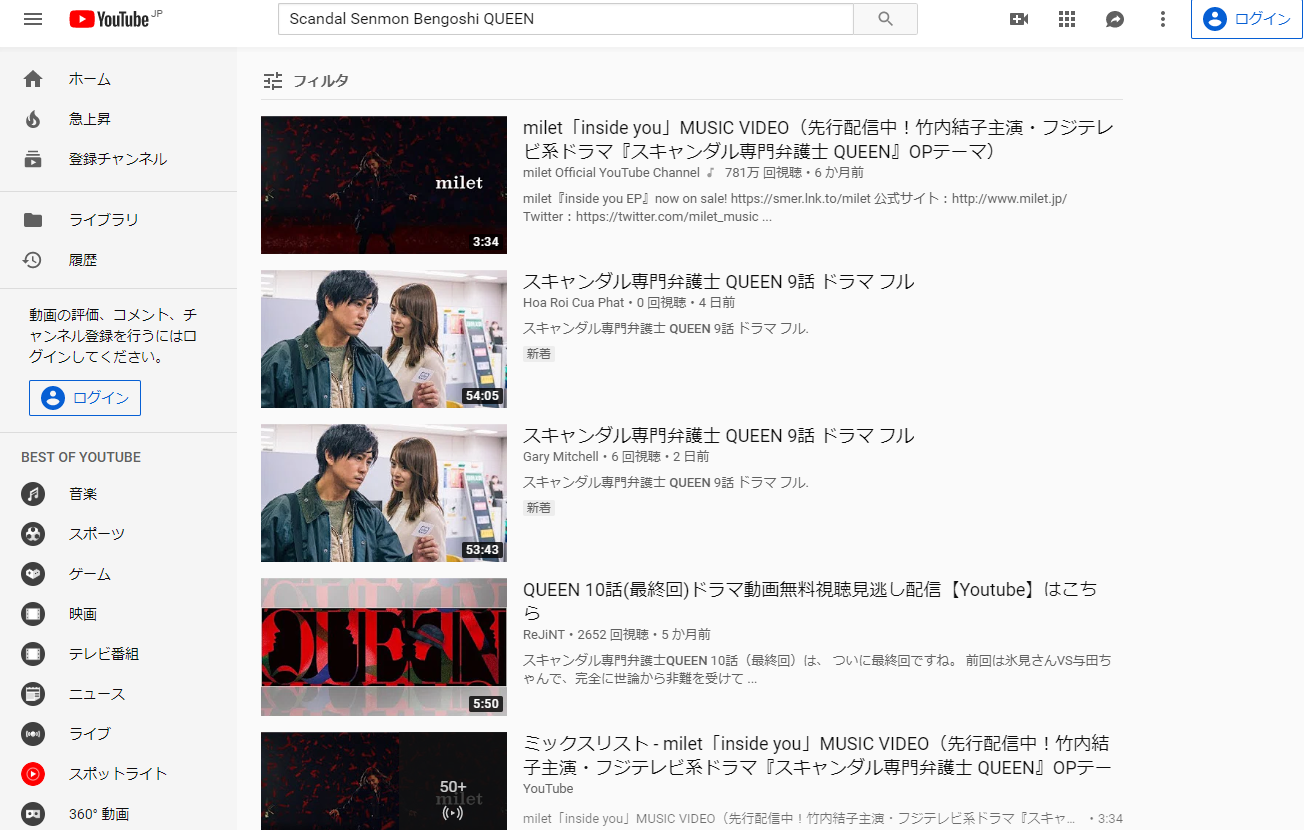Select ライブラリ in the sidebar
The width and height of the screenshot is (1306, 830).
pos(104,220)
